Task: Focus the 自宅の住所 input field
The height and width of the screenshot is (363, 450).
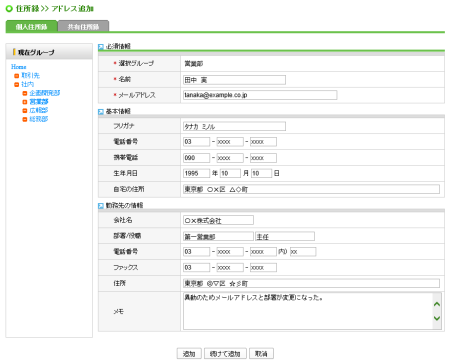Action: [311, 189]
